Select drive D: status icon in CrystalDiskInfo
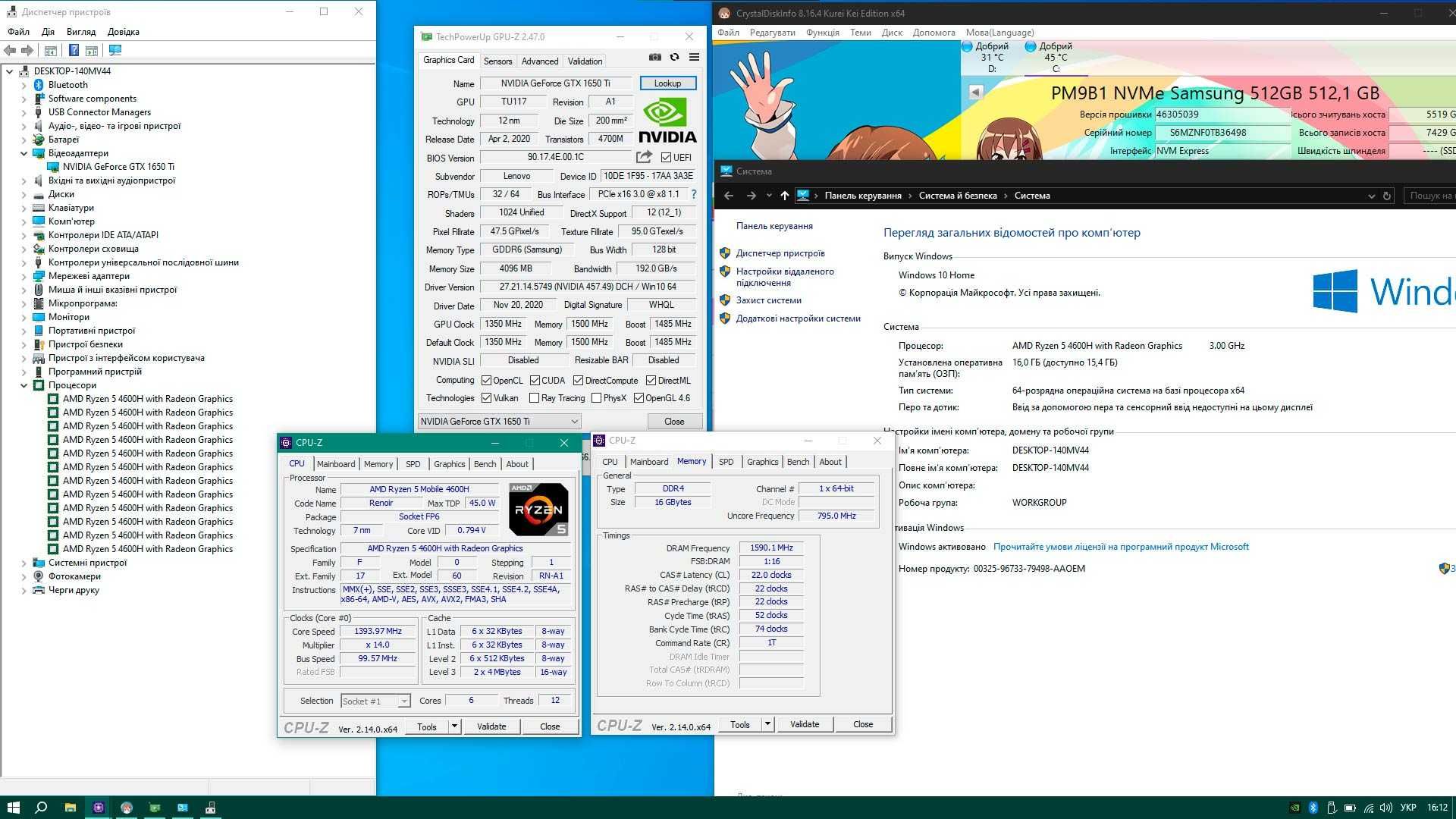Image resolution: width=1456 pixels, height=819 pixels. tap(967, 46)
